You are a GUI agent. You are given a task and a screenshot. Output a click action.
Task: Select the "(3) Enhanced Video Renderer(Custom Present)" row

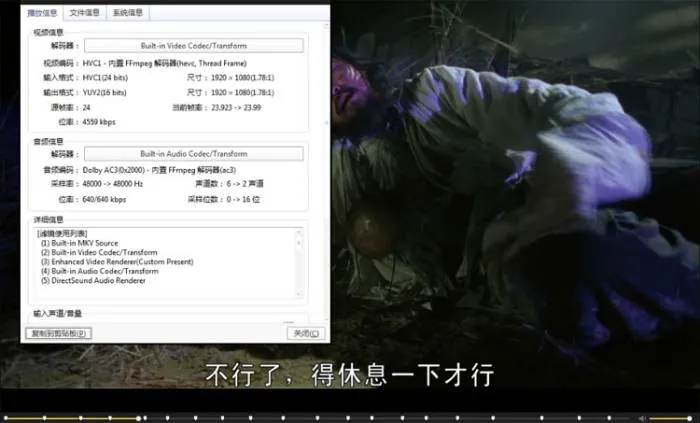pos(117,262)
